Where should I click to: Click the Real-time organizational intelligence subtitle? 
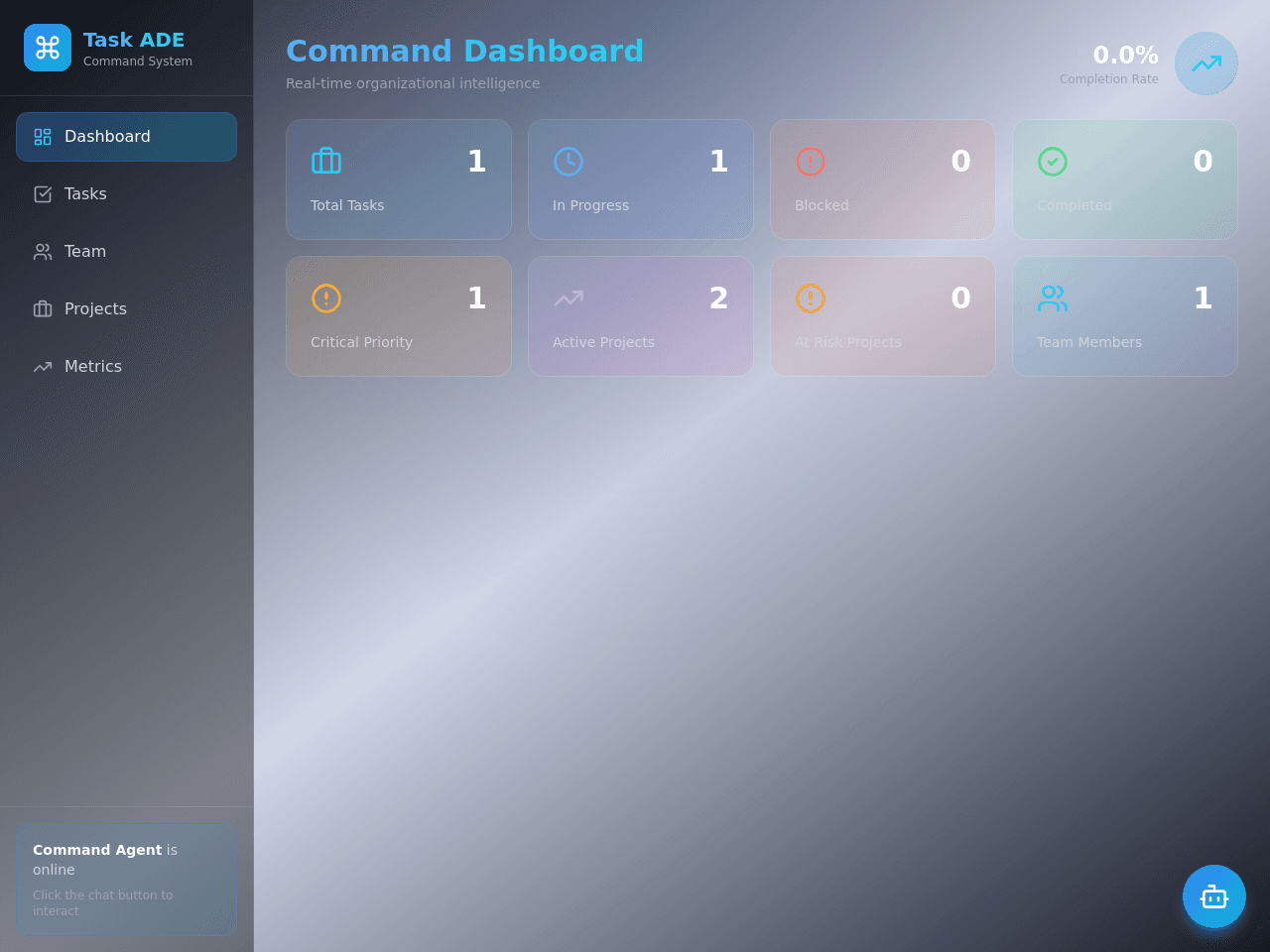tap(413, 83)
